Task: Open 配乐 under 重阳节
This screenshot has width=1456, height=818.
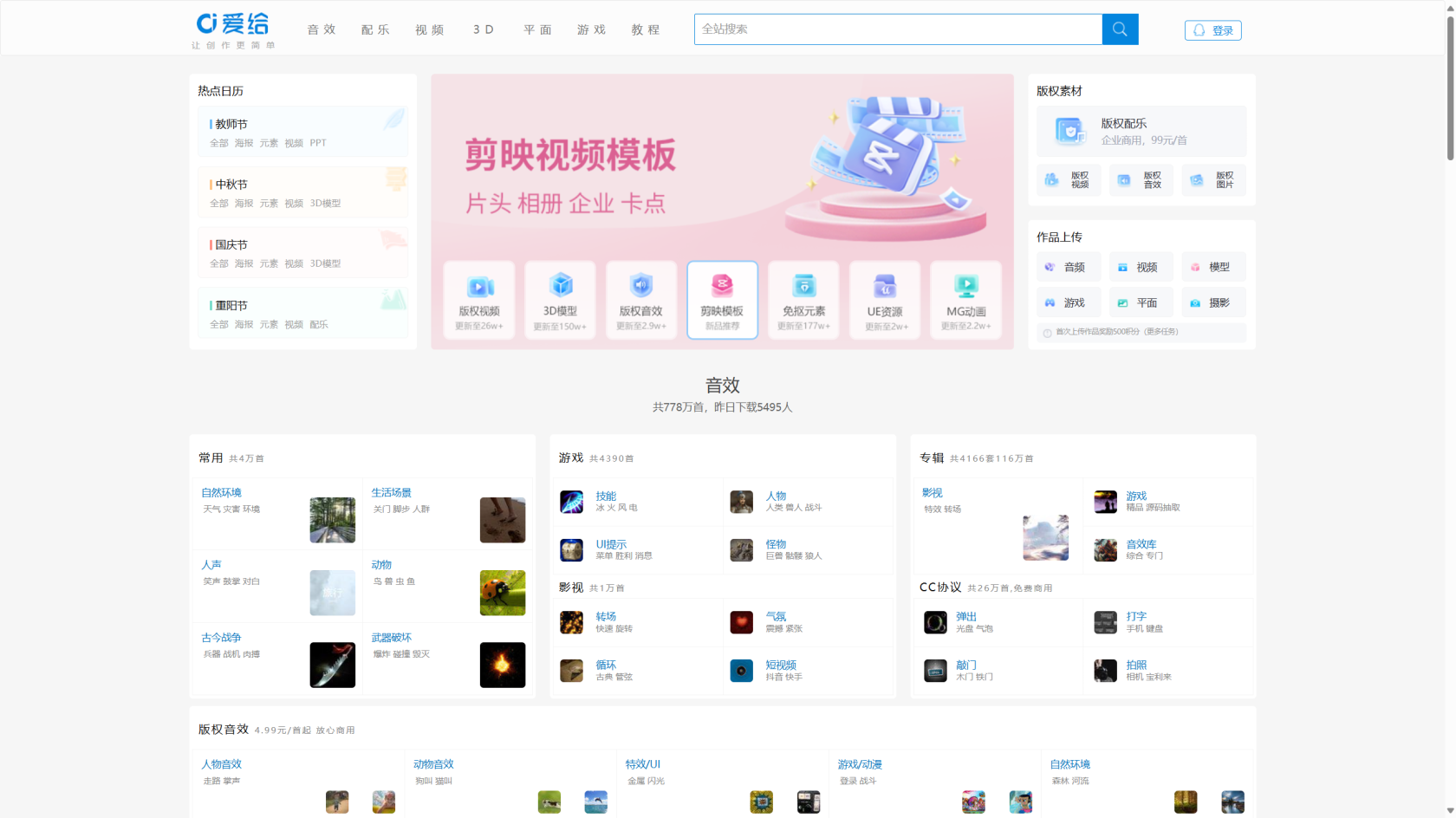Action: (x=319, y=324)
